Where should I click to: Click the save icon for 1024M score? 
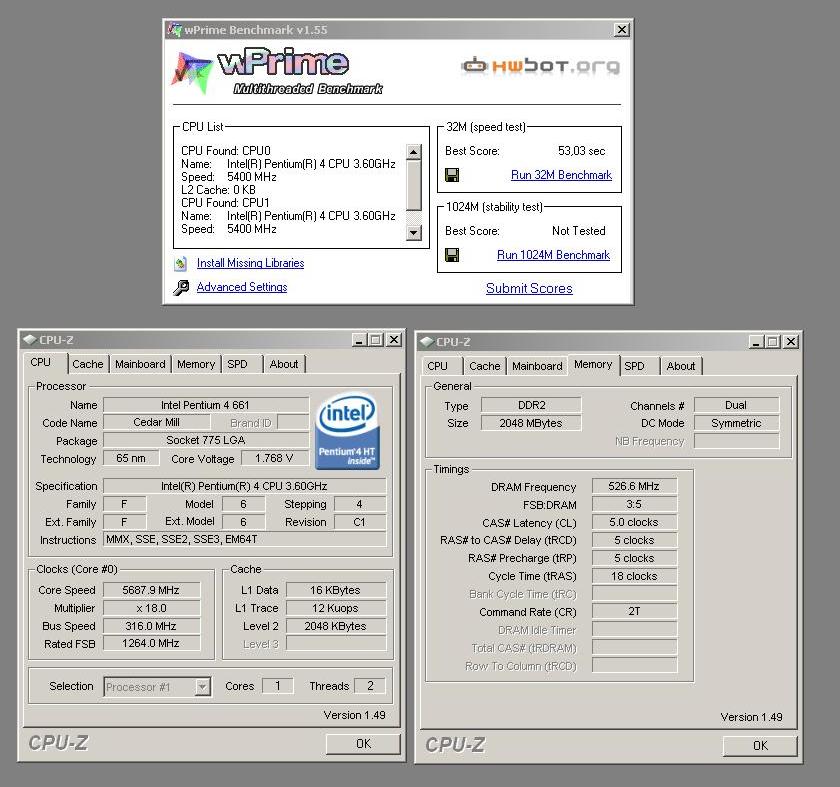pos(452,255)
